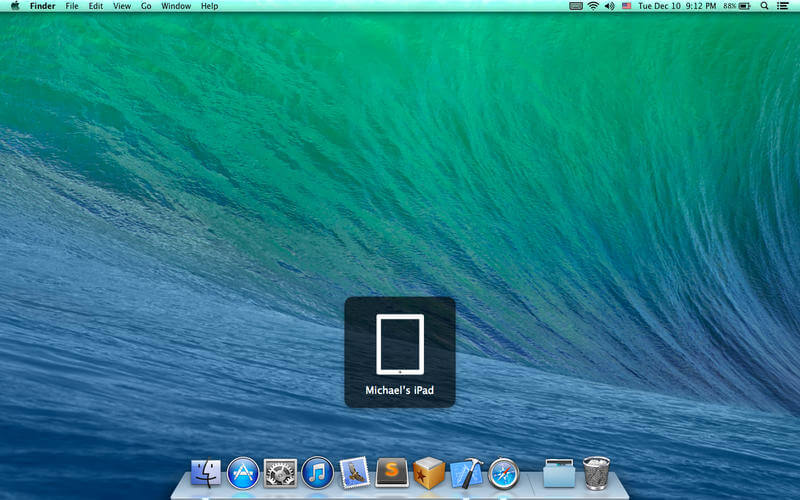Open System Preferences gear icon in Dock
This screenshot has width=800, height=500.
coord(280,473)
